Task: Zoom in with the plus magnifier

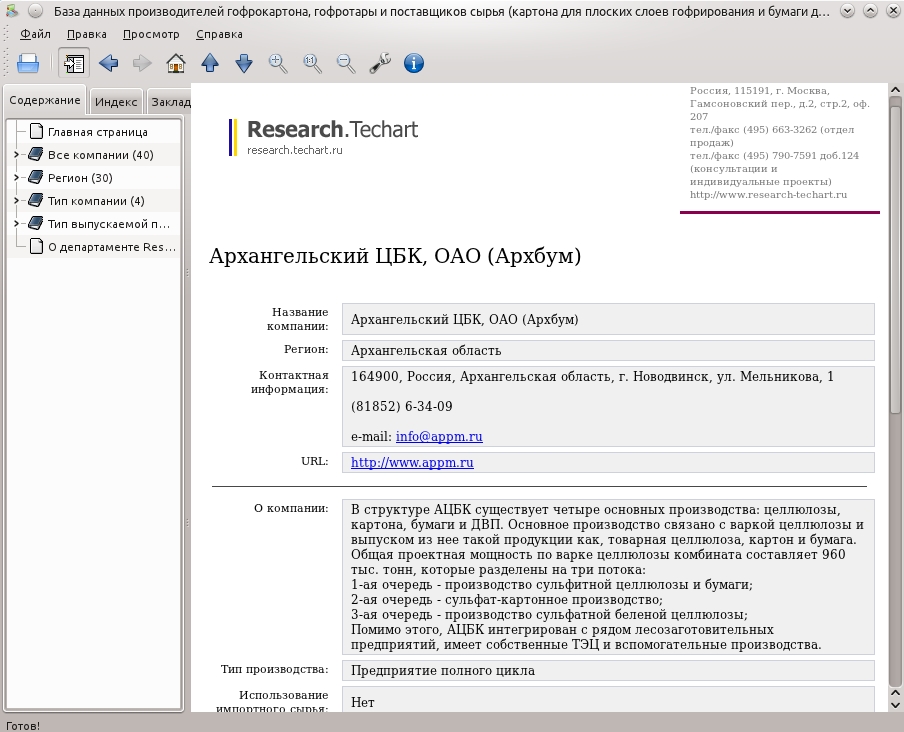Action: point(278,63)
